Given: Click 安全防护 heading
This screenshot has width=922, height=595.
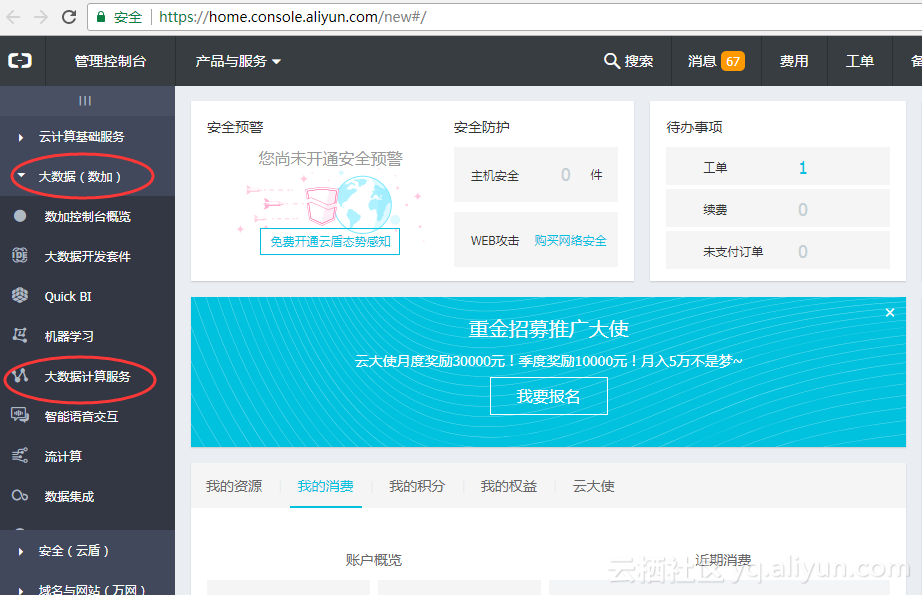Looking at the screenshot, I should (482, 127).
